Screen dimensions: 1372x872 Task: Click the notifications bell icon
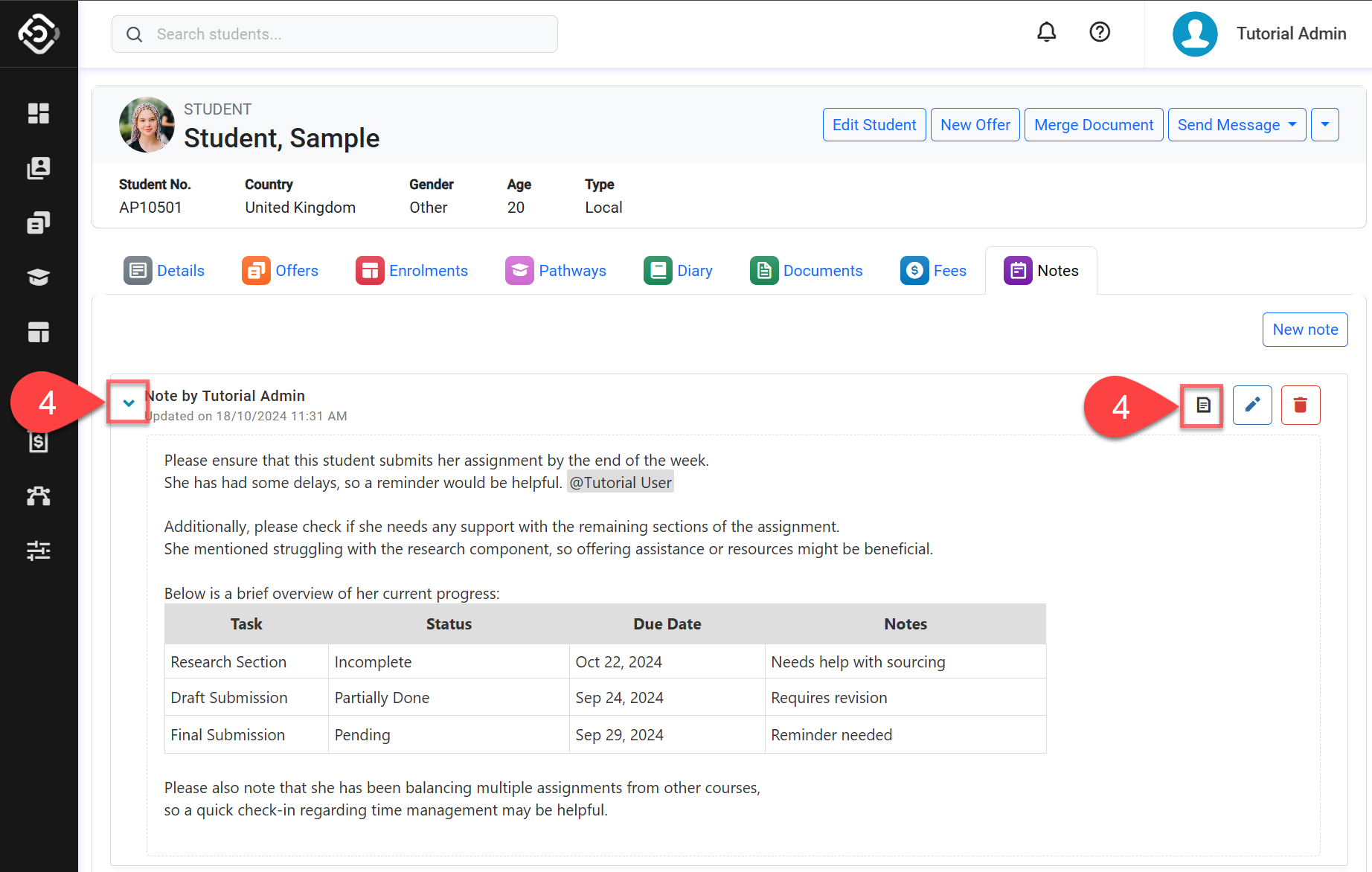(x=1046, y=32)
